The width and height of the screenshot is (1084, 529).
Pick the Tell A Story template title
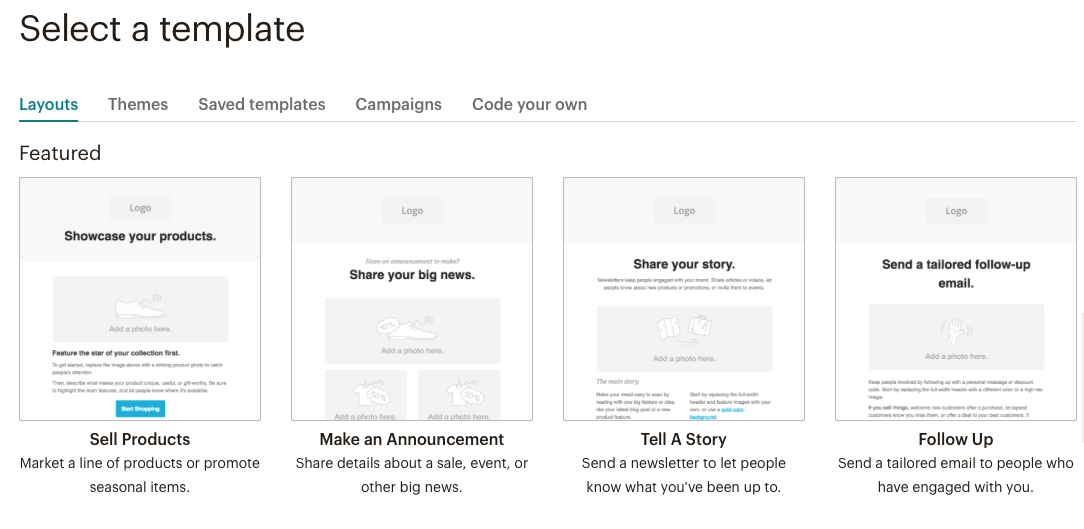[683, 439]
